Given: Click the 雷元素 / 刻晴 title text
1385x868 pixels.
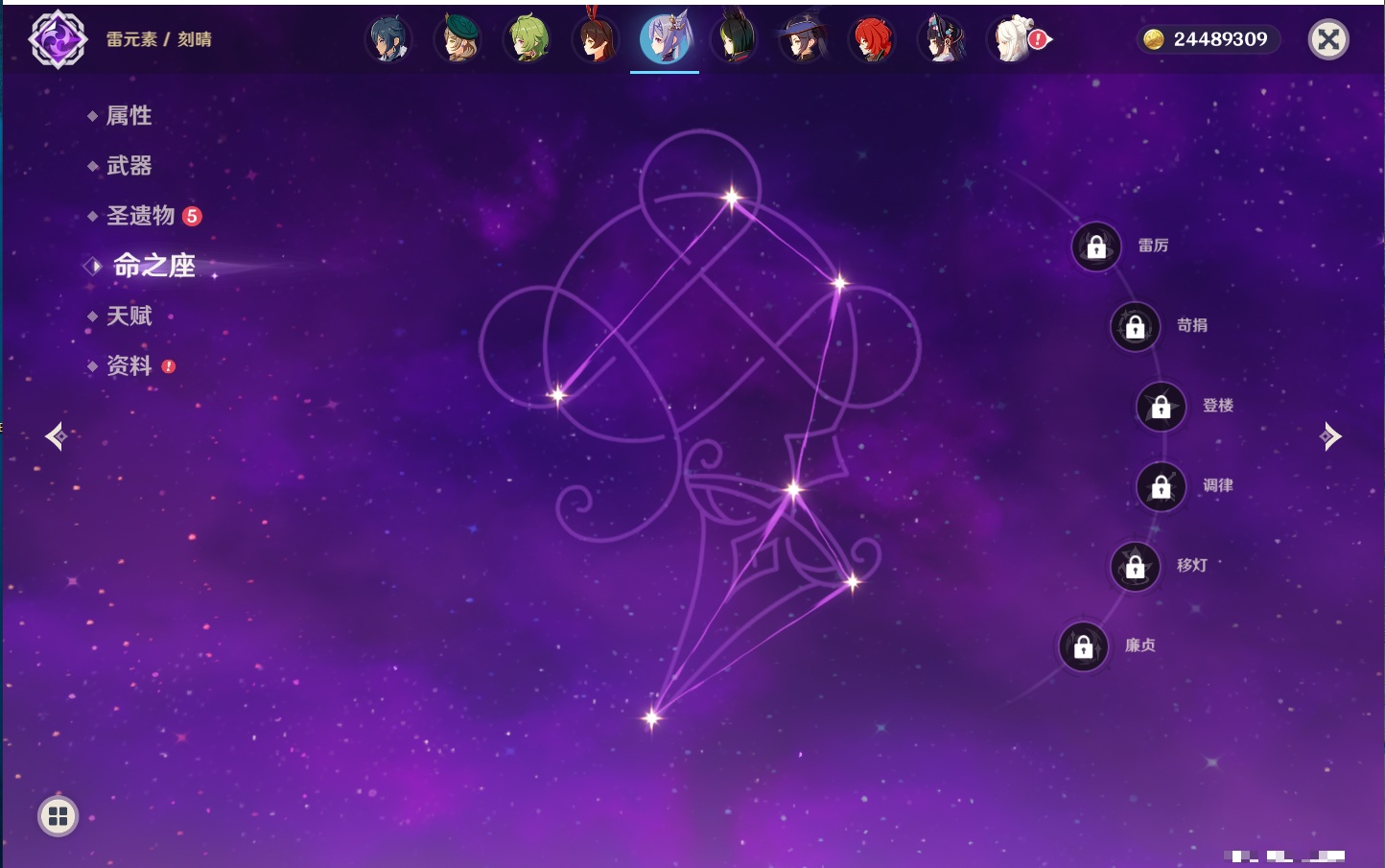Looking at the screenshot, I should [159, 39].
